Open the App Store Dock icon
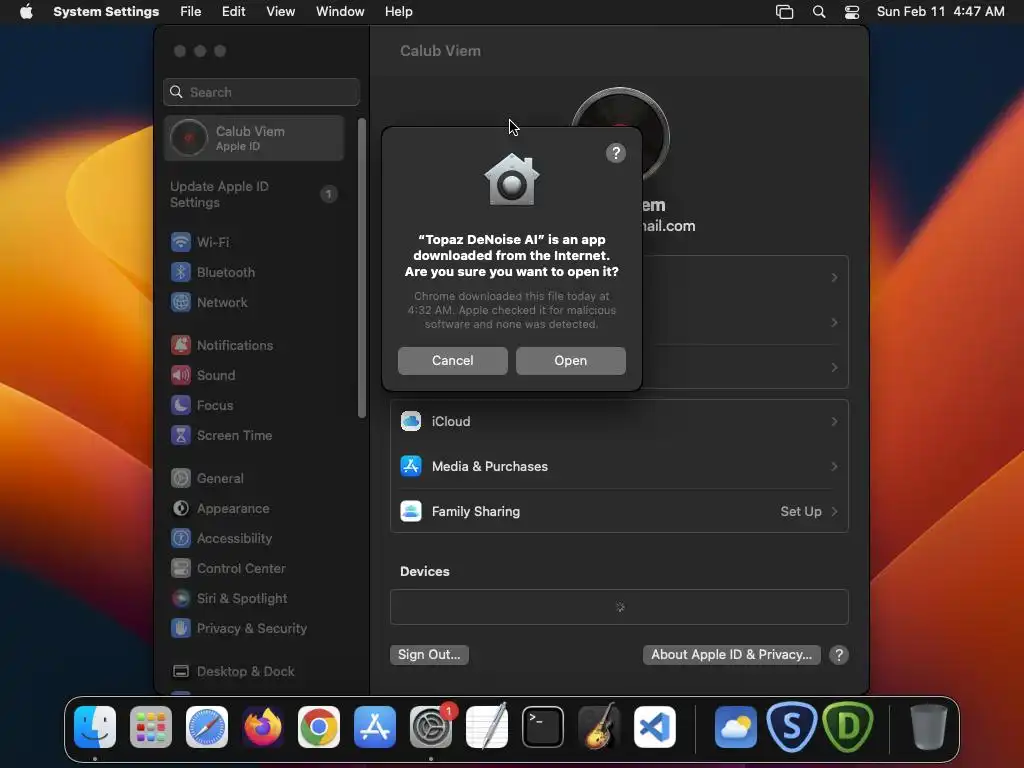The width and height of the screenshot is (1024, 768). click(375, 727)
